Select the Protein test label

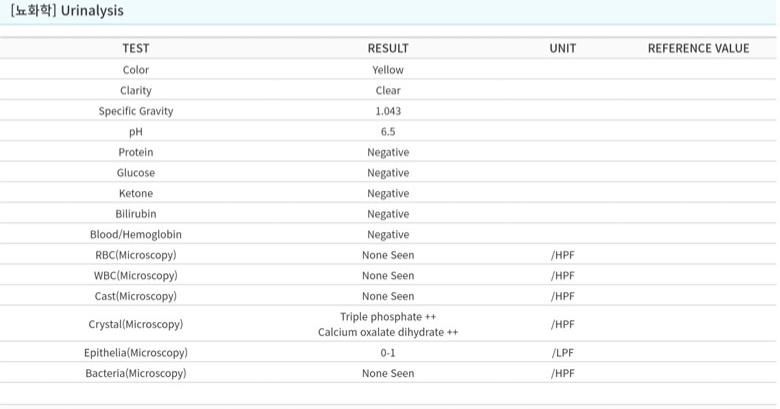136,152
